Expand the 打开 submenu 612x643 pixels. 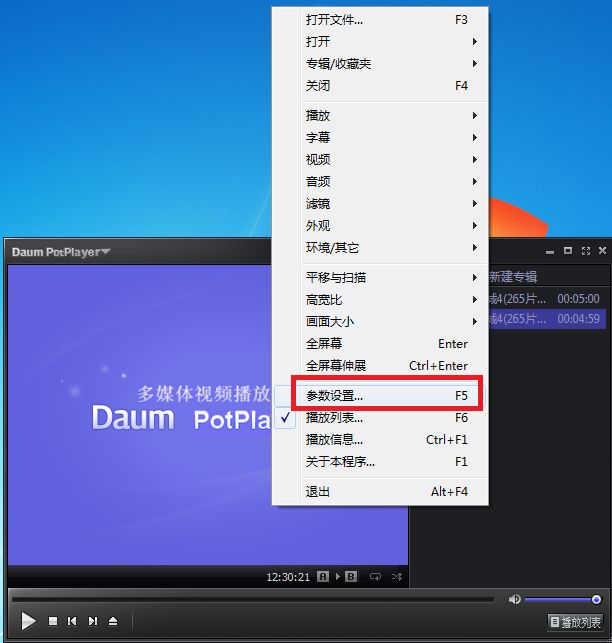click(380, 41)
